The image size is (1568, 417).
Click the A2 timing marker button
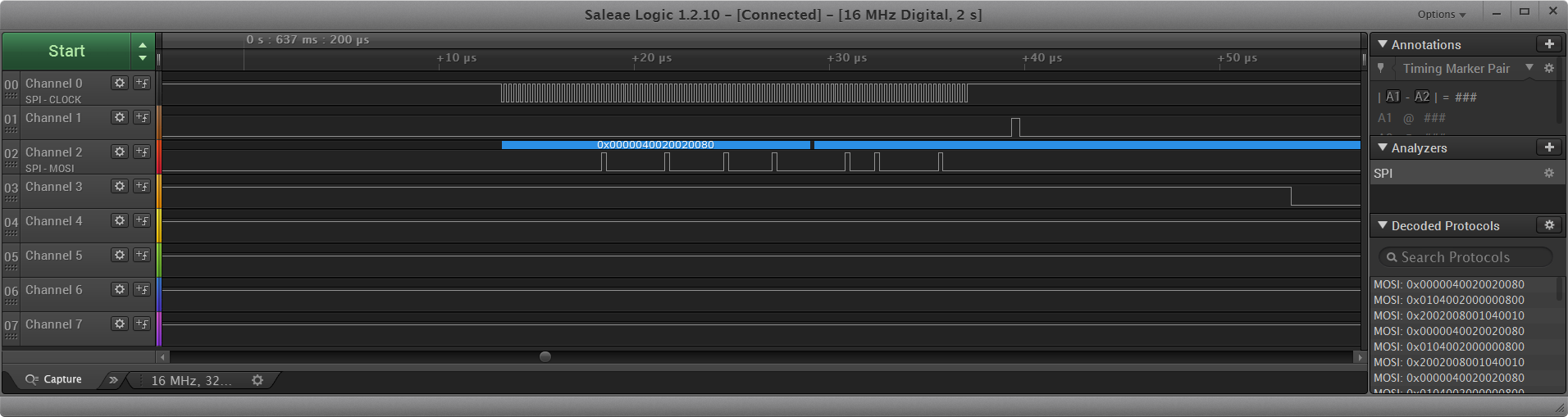click(x=1422, y=97)
